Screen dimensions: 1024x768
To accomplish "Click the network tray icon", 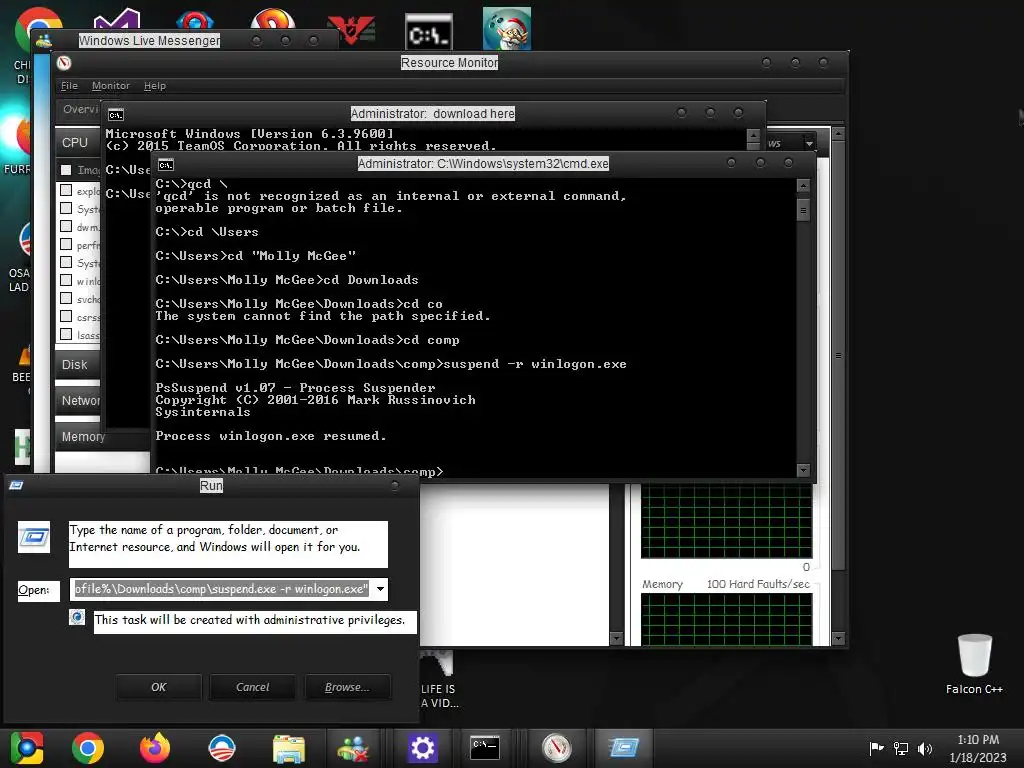I will pos(901,748).
